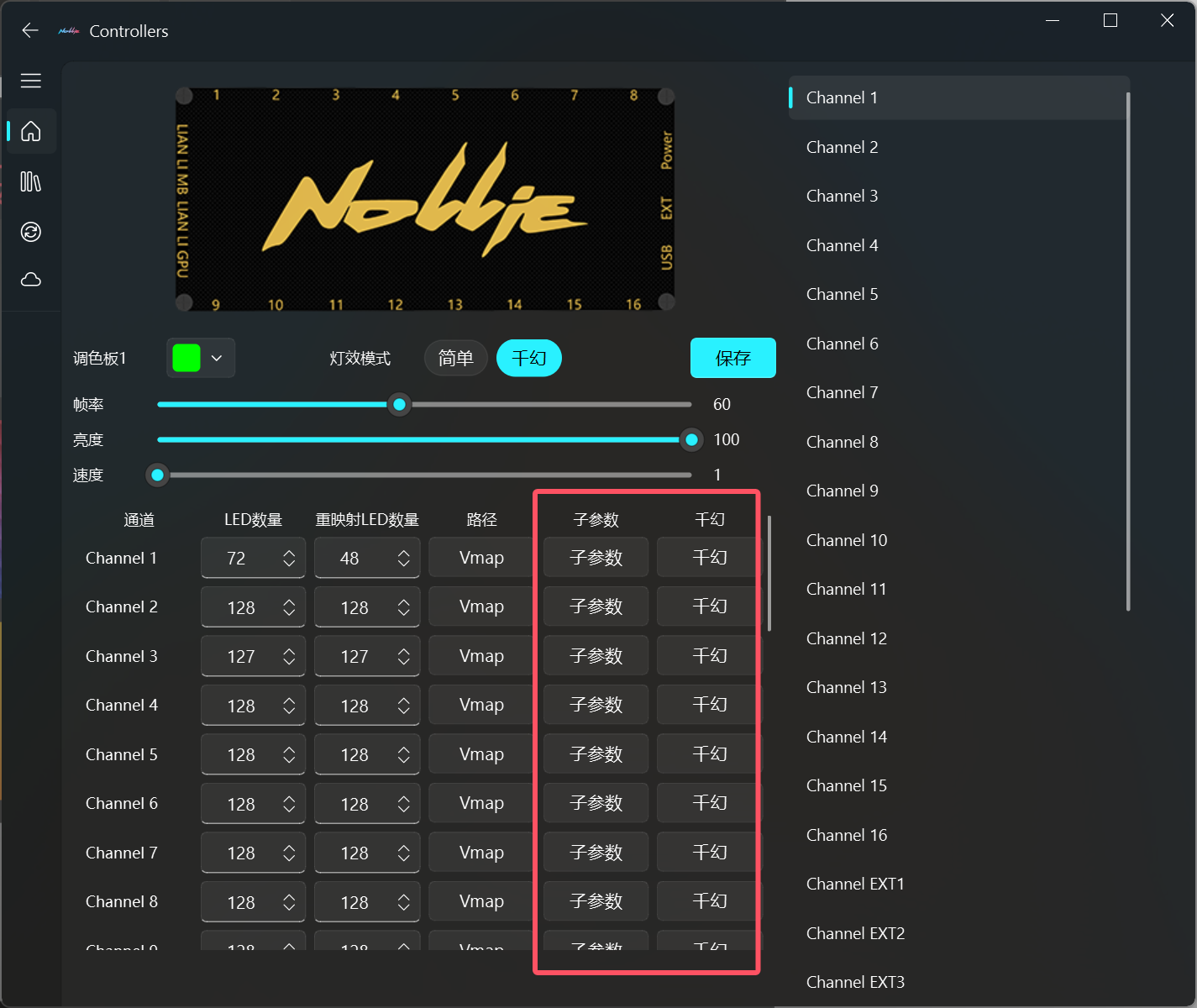
Task: Click the Channel 3 LED数量 field showing 127
Action: point(253,657)
